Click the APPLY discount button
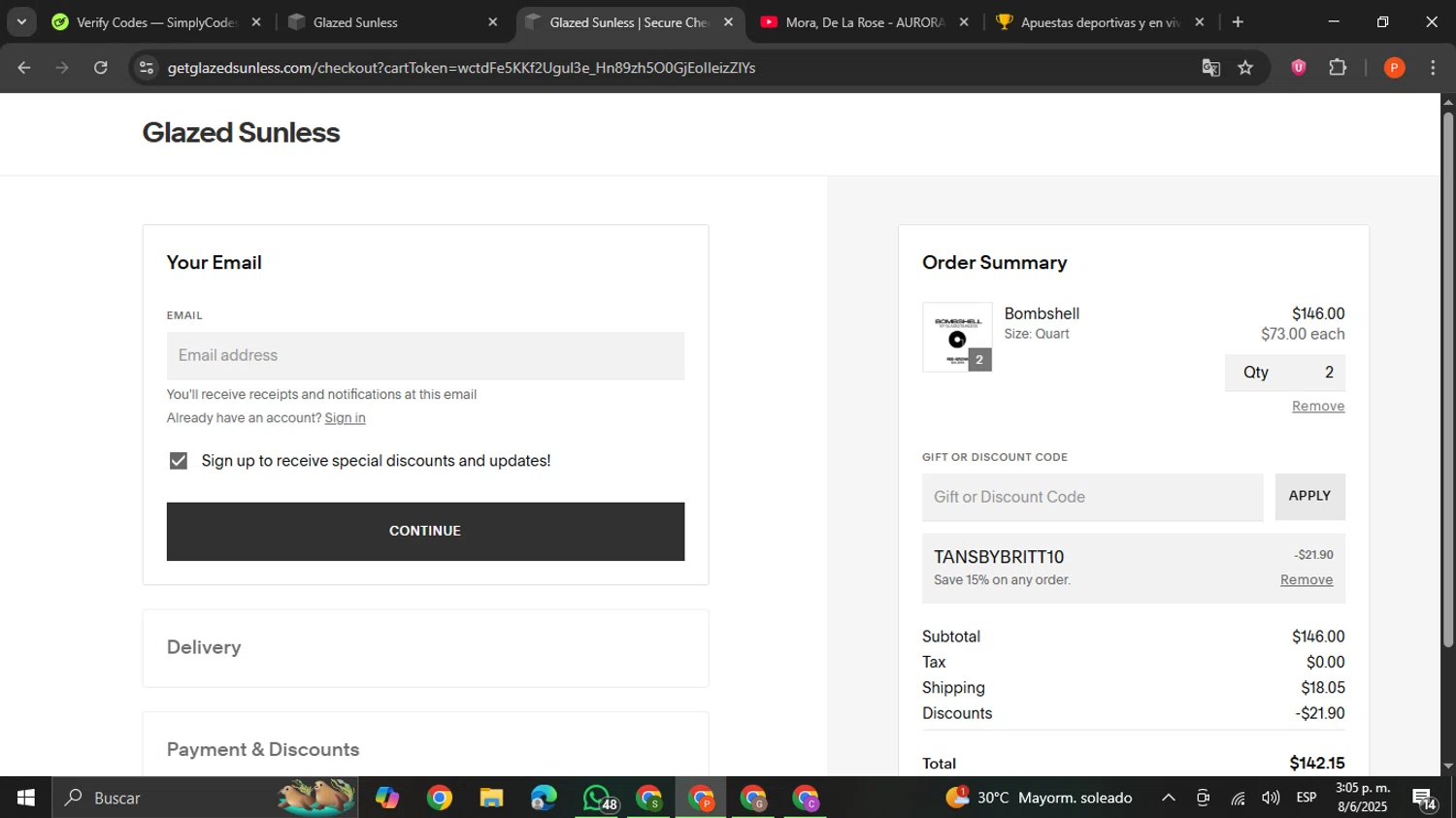Image resolution: width=1456 pixels, height=818 pixels. click(x=1309, y=496)
